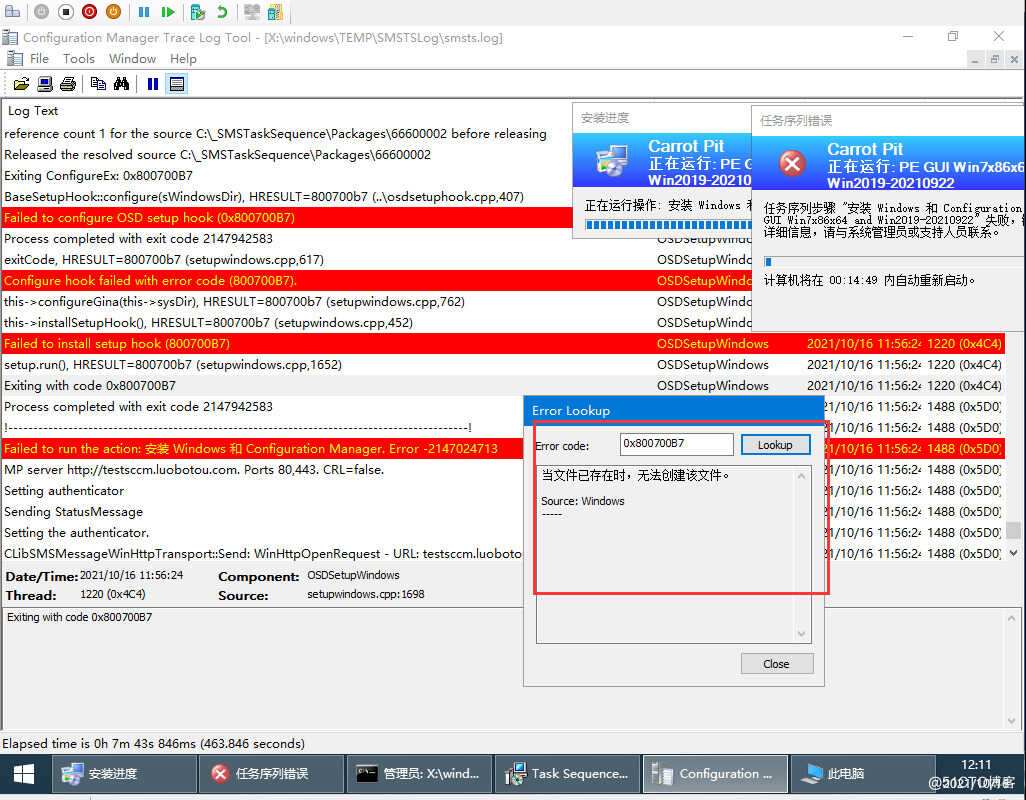This screenshot has height=800, width=1026.
Task: Select 'Failed to configure OSD setup hook' row
Action: (287, 218)
